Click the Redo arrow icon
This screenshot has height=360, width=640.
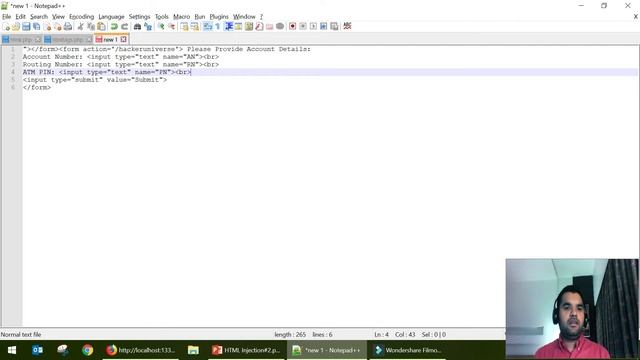tap(124, 27)
